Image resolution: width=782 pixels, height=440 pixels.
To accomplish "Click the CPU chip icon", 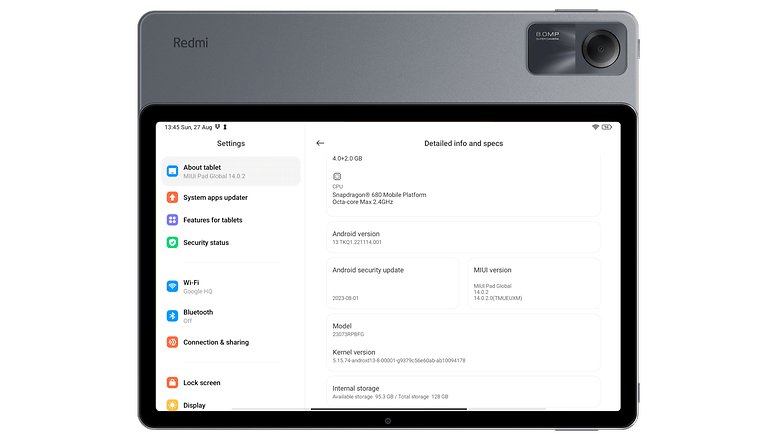I will pos(337,177).
